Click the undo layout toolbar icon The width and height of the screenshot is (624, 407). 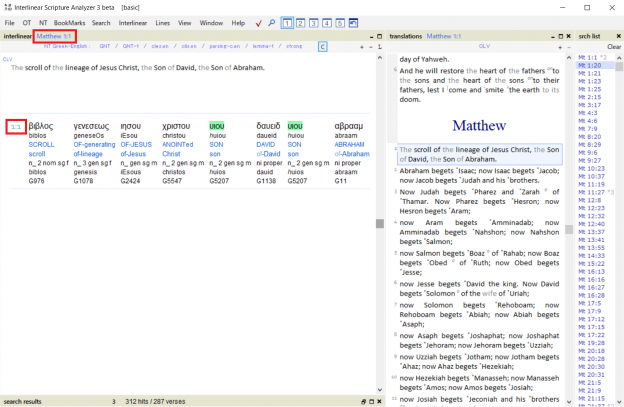click(x=353, y=23)
